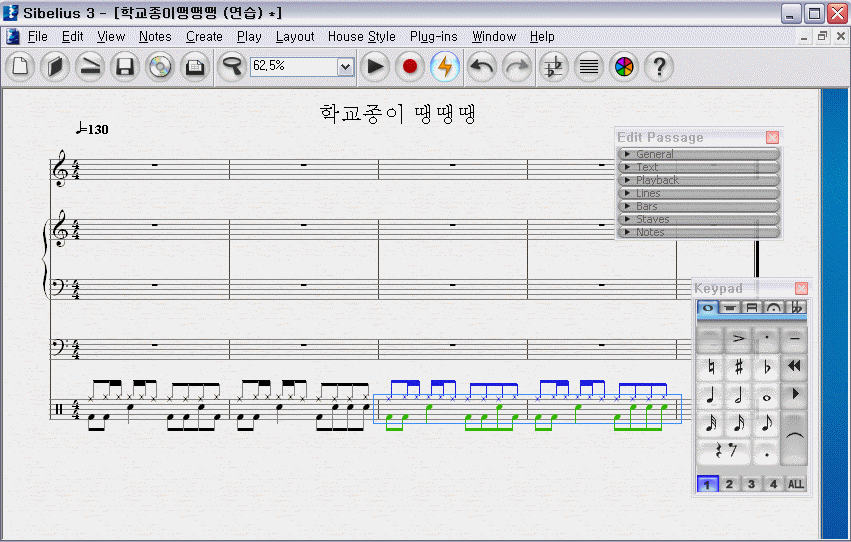Select the 16th note on the Keypad
Screen dimensions: 851x542
click(738, 424)
